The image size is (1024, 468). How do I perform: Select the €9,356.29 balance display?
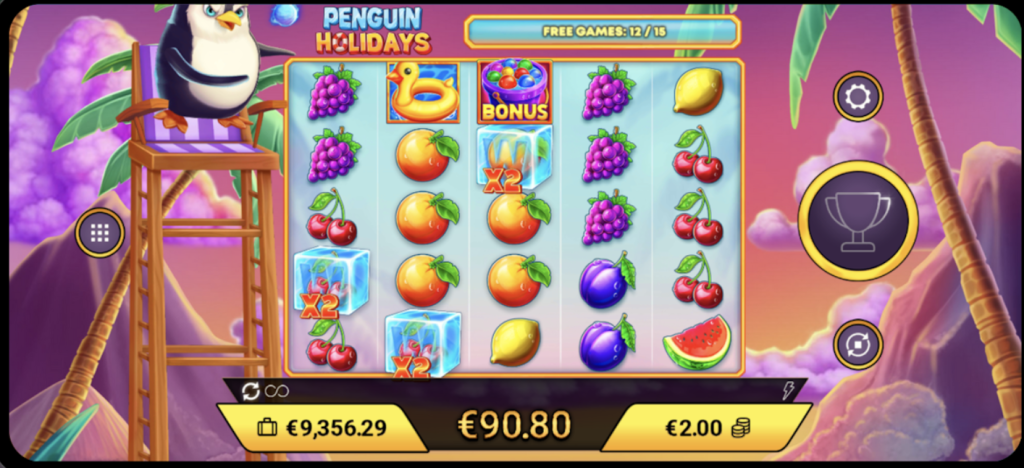coord(321,428)
